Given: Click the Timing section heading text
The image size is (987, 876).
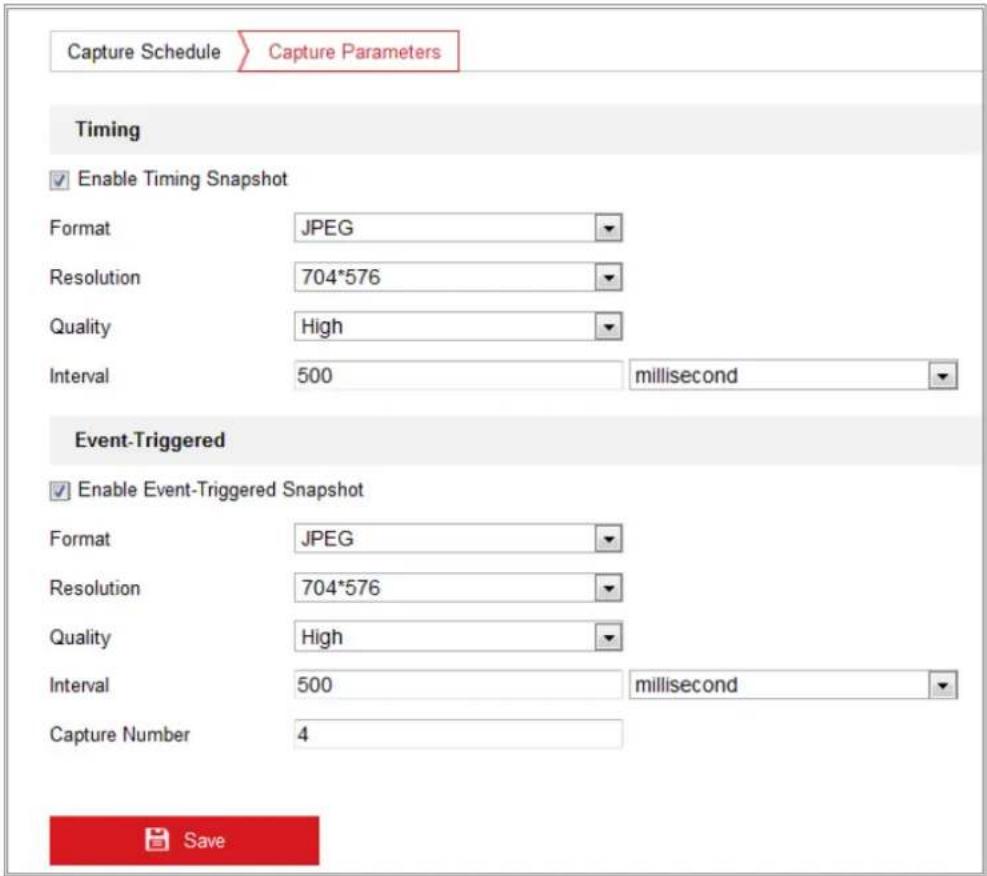Looking at the screenshot, I should (108, 130).
